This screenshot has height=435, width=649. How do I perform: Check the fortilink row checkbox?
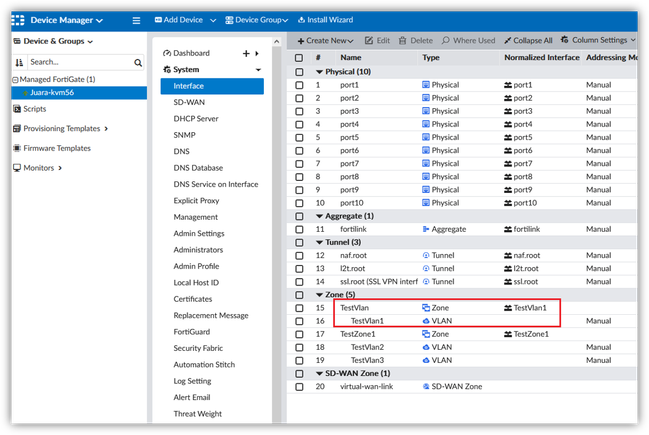(x=299, y=229)
